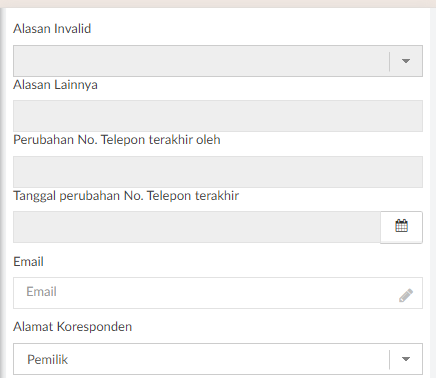
Task: Click the pencil edit icon in Email field
Action: pos(406,295)
